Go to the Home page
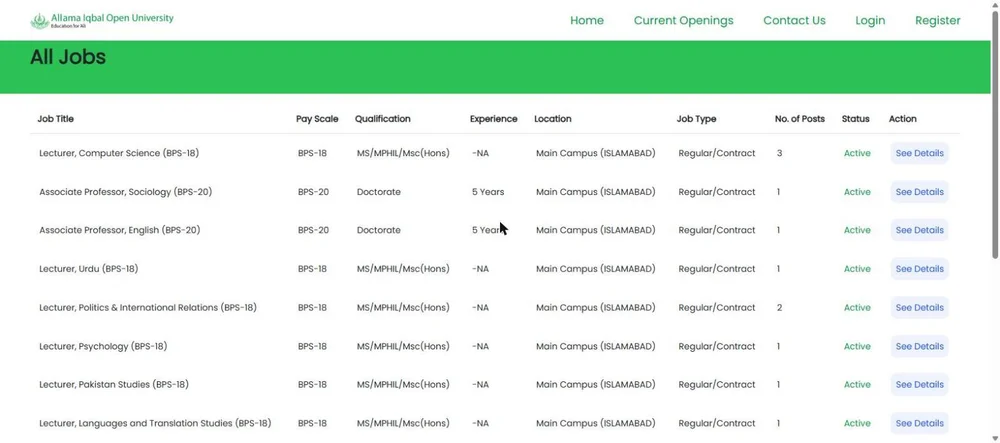The image size is (1000, 443). [587, 20]
